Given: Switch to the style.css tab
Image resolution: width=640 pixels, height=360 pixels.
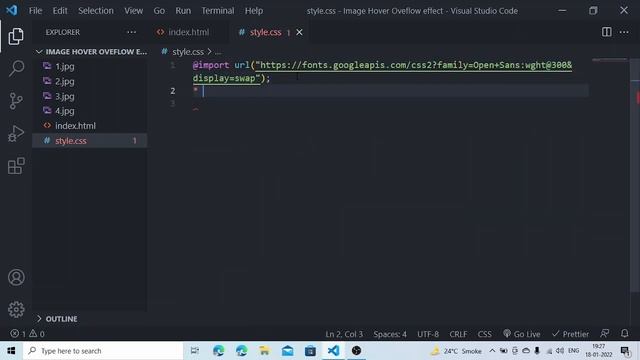Looking at the screenshot, I should [265, 32].
